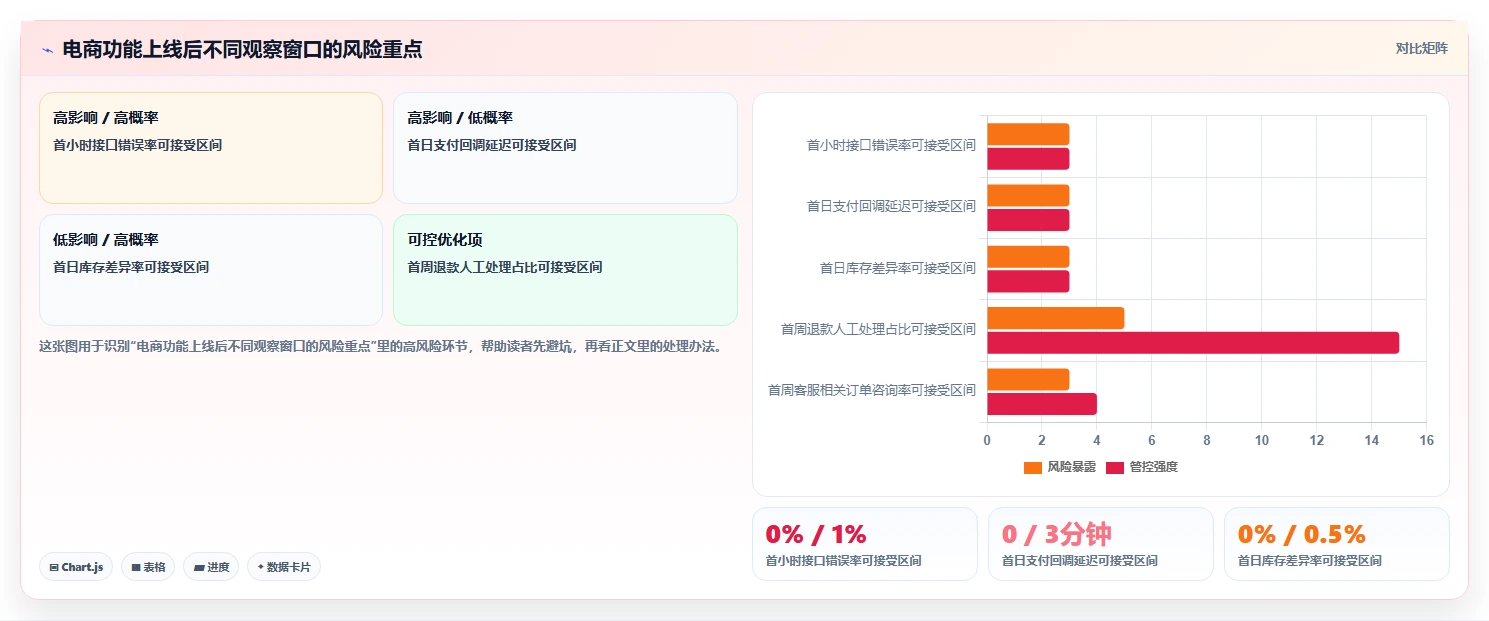Image resolution: width=1489 pixels, height=621 pixels.
Task: Click the chart axis label 首小时接口错误率可接受区间
Action: tap(891, 146)
